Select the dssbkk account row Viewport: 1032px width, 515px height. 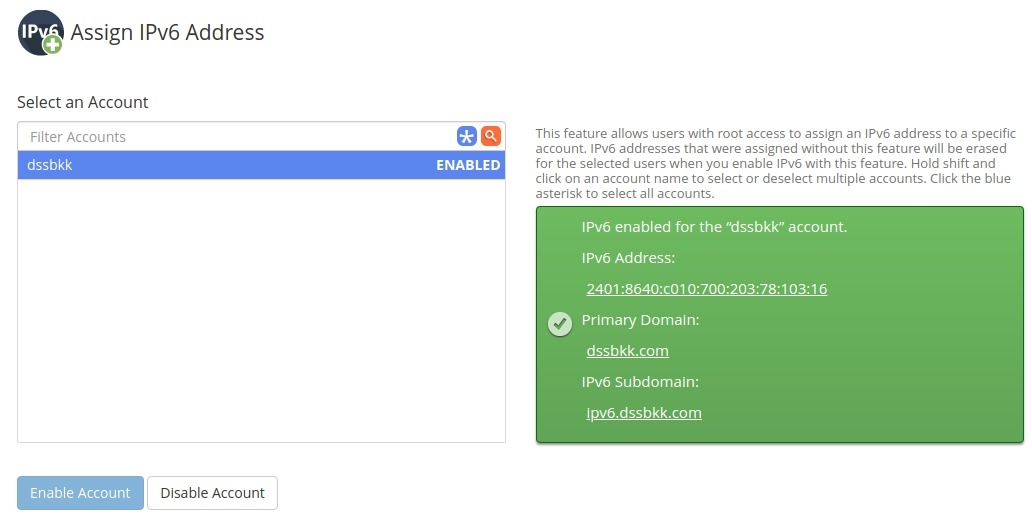[x=200, y=165]
